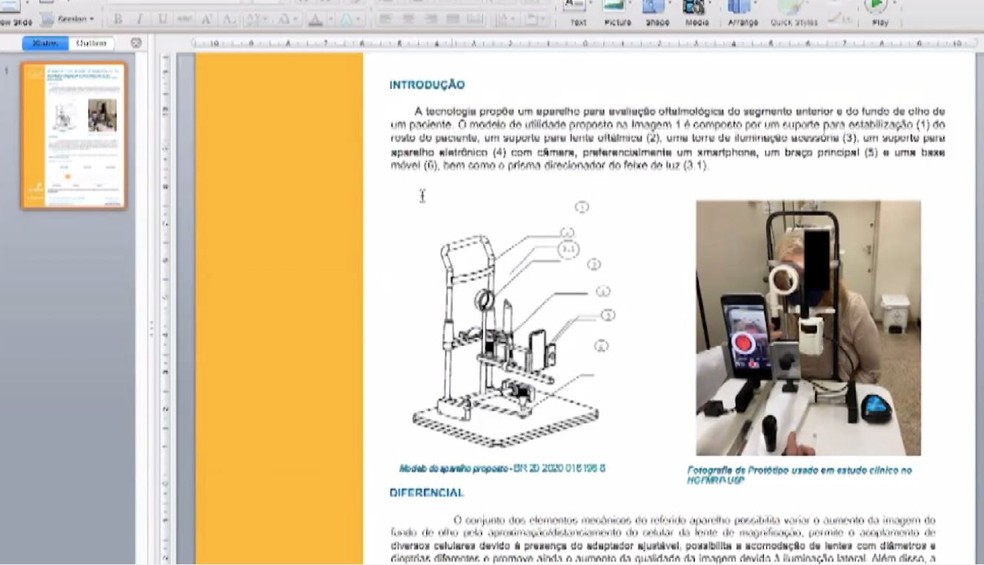Select slide 1 thumbnail
Image resolution: width=984 pixels, height=565 pixels.
tap(74, 135)
